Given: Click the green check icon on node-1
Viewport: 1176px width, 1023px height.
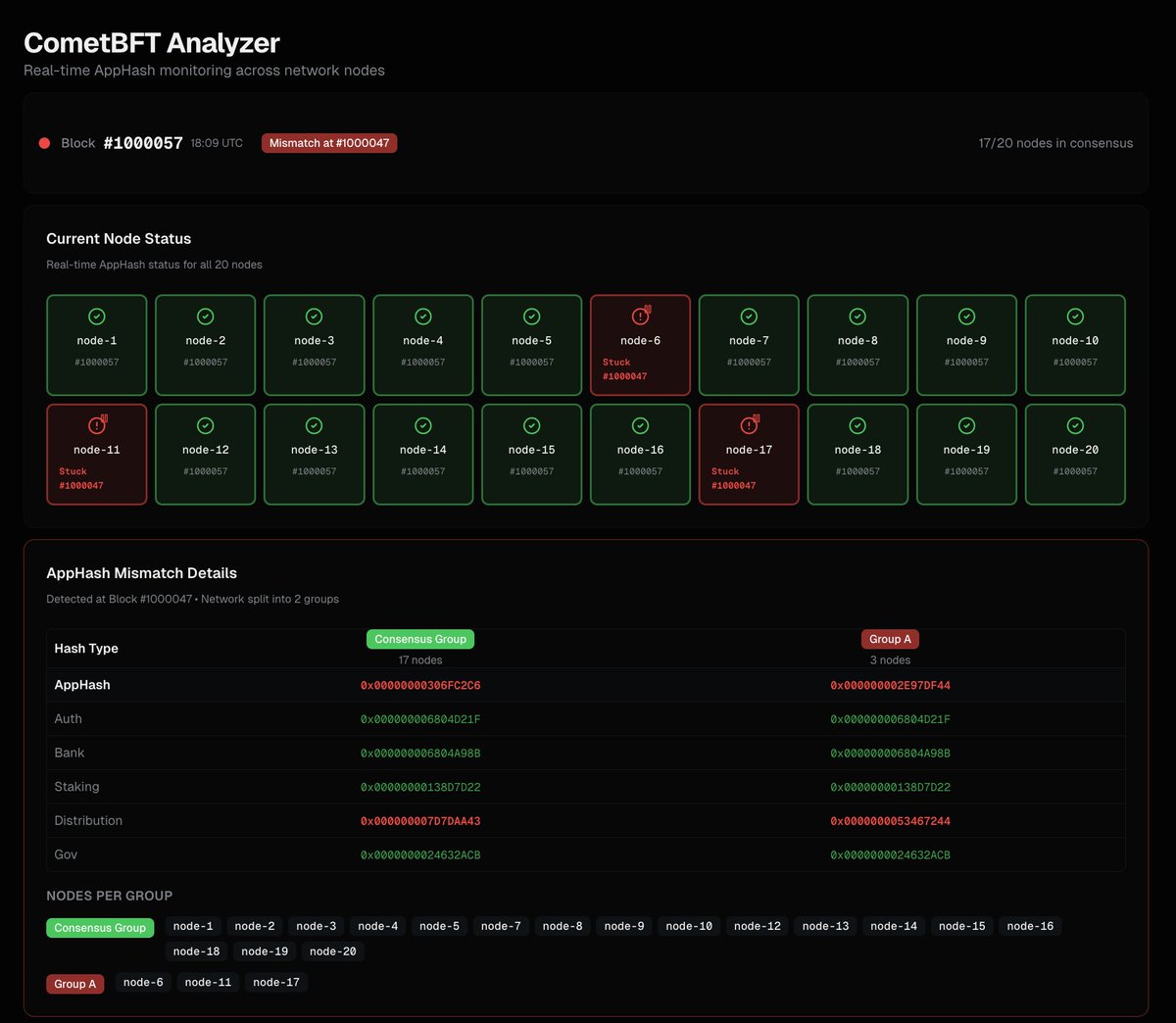Looking at the screenshot, I should pyautogui.click(x=97, y=317).
